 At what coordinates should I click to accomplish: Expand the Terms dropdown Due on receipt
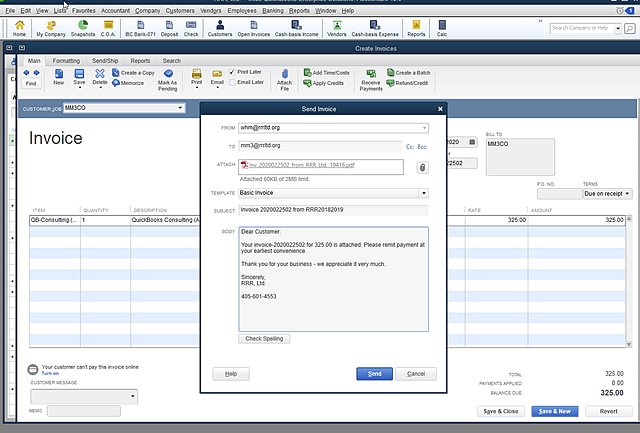(x=627, y=193)
